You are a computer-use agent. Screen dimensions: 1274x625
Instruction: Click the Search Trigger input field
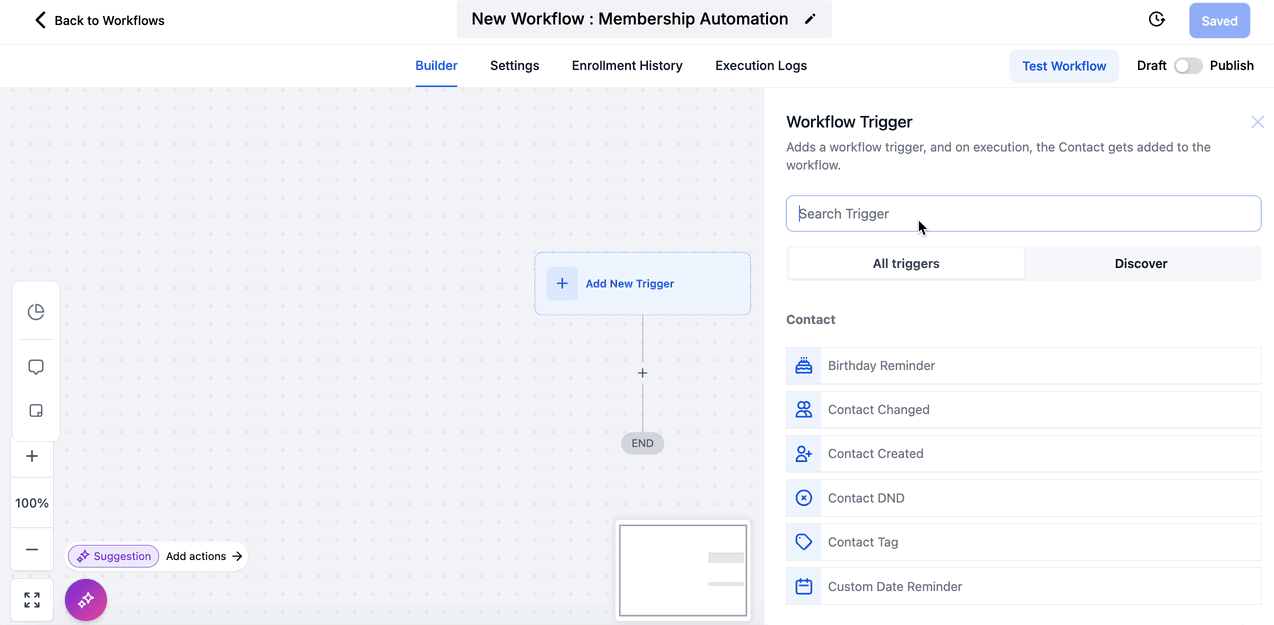1023,214
